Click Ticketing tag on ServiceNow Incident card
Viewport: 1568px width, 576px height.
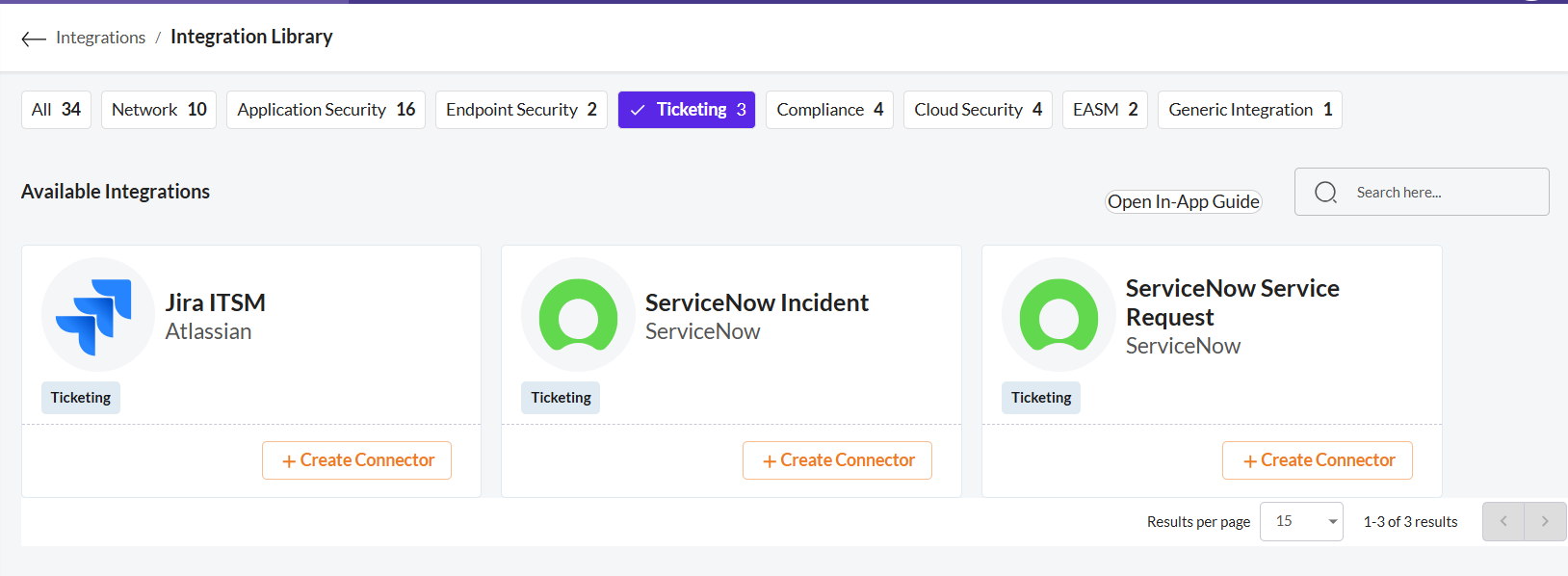(561, 398)
